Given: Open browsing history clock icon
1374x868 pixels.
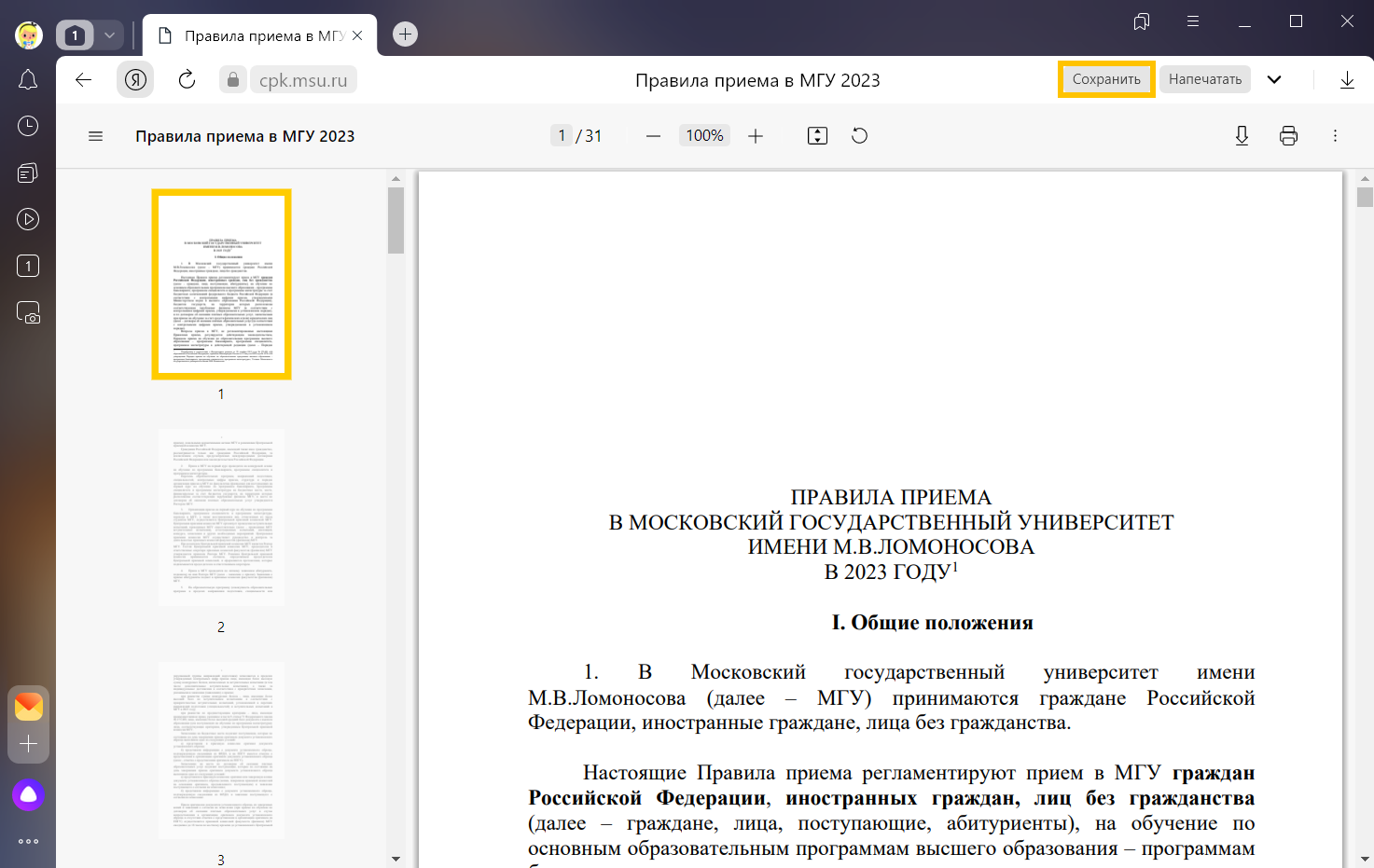Looking at the screenshot, I should (28, 126).
